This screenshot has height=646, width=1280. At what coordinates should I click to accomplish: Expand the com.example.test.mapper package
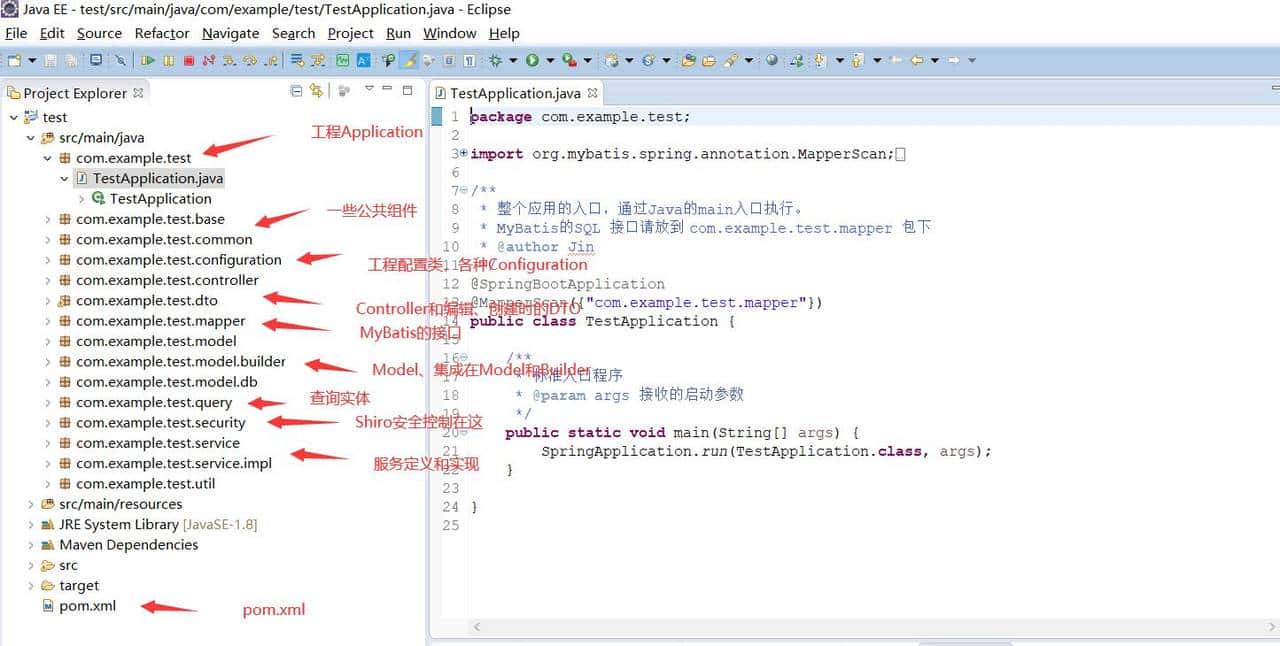click(47, 321)
